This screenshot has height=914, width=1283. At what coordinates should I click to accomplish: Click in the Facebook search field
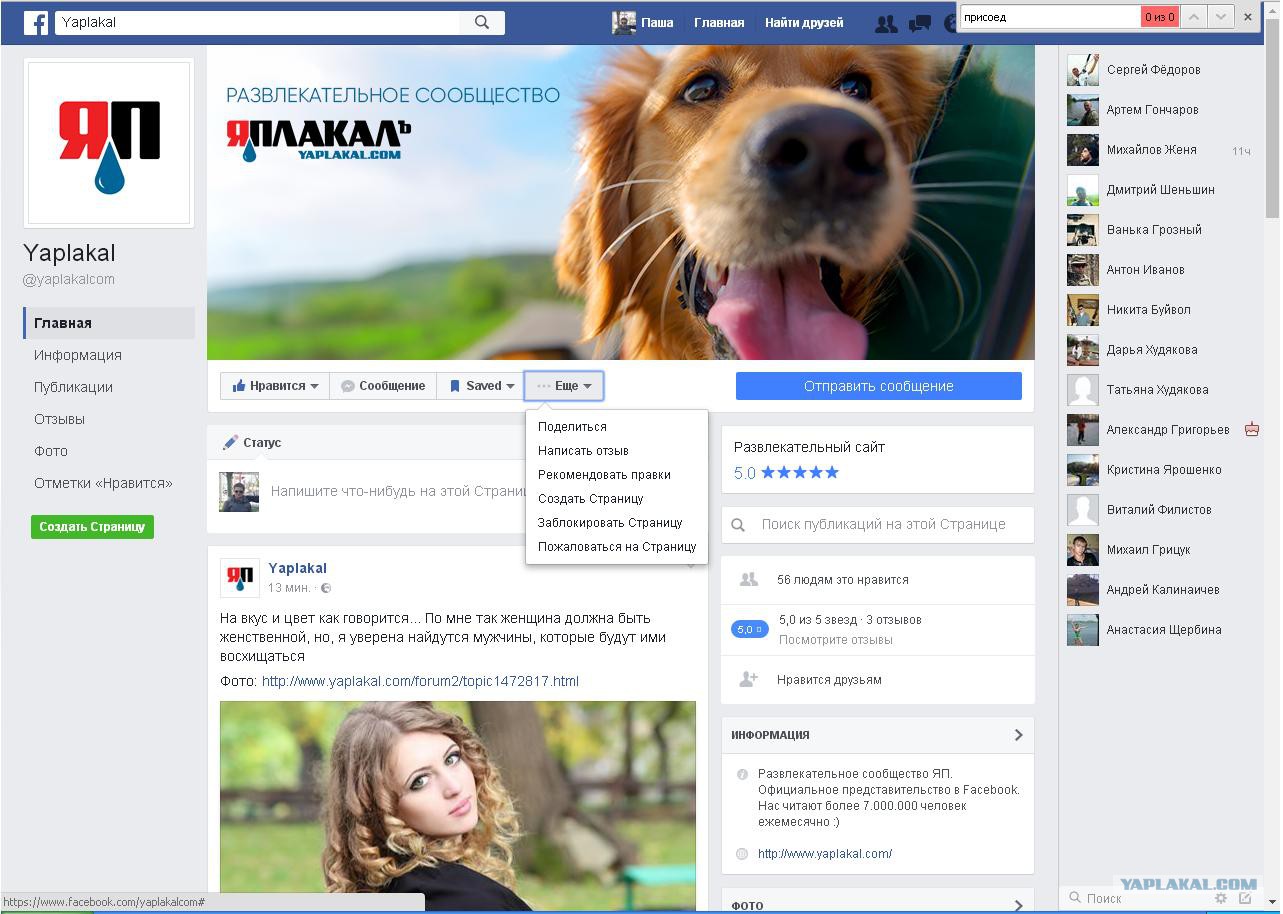pos(258,22)
